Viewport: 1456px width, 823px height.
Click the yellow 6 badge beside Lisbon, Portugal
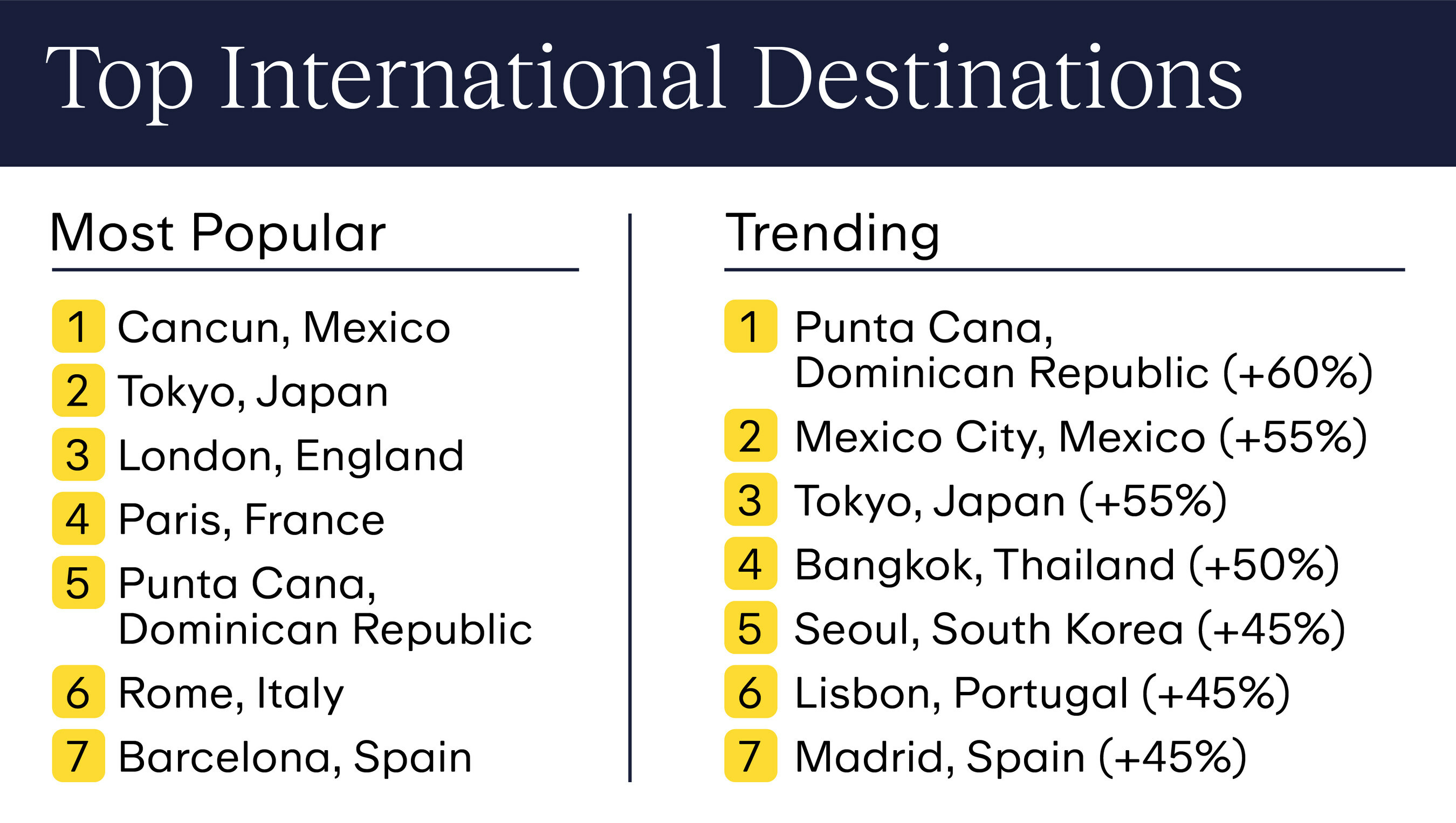[750, 692]
